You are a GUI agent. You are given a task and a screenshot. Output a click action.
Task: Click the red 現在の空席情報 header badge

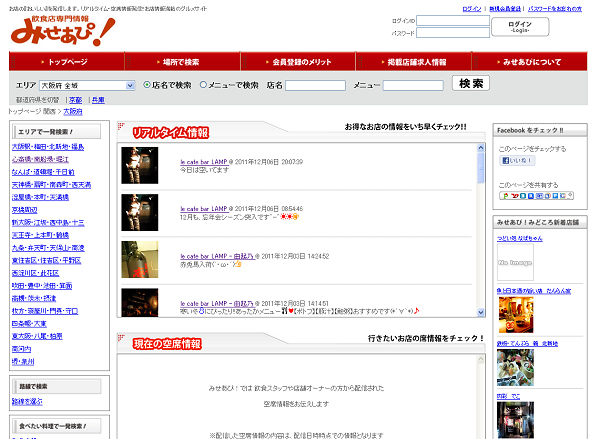167,344
